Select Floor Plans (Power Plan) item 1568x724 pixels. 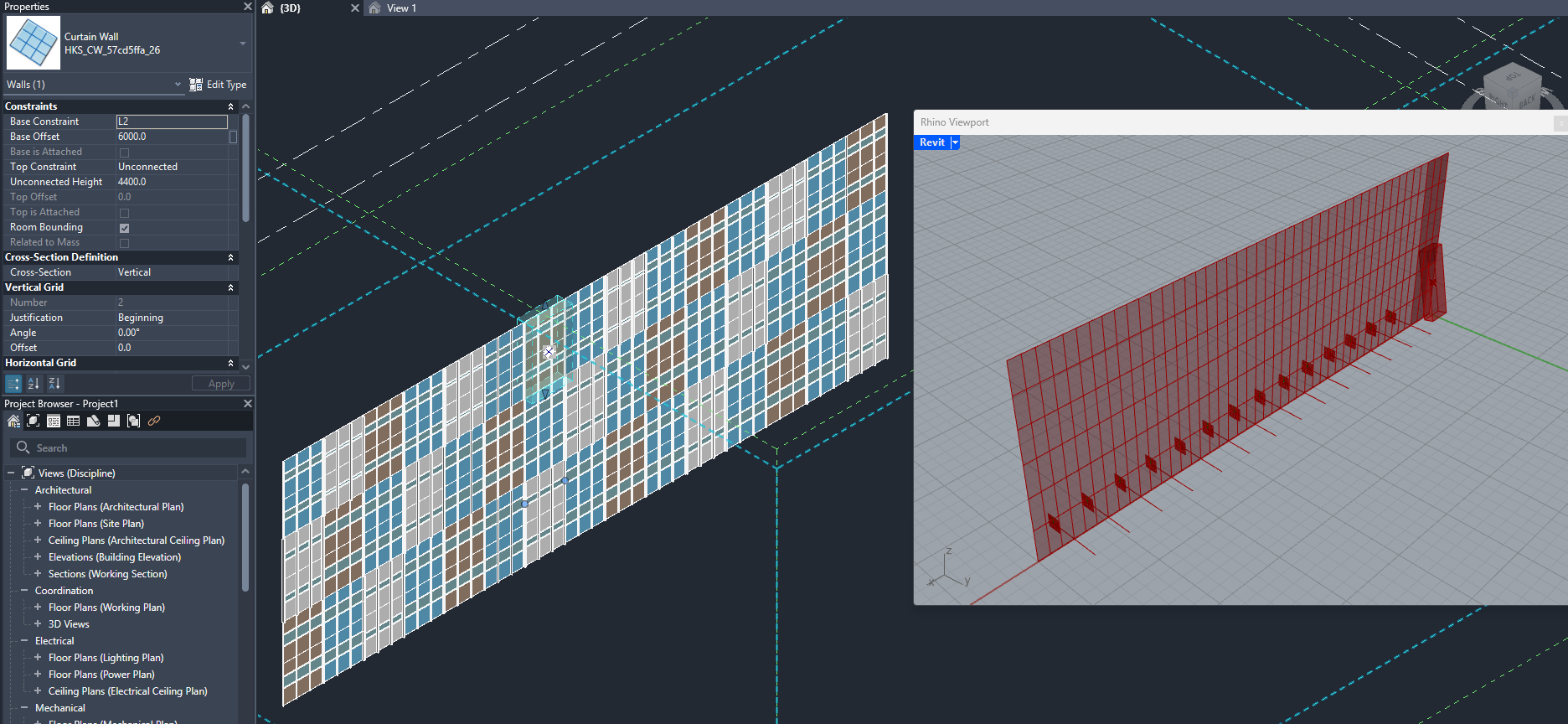click(x=101, y=675)
